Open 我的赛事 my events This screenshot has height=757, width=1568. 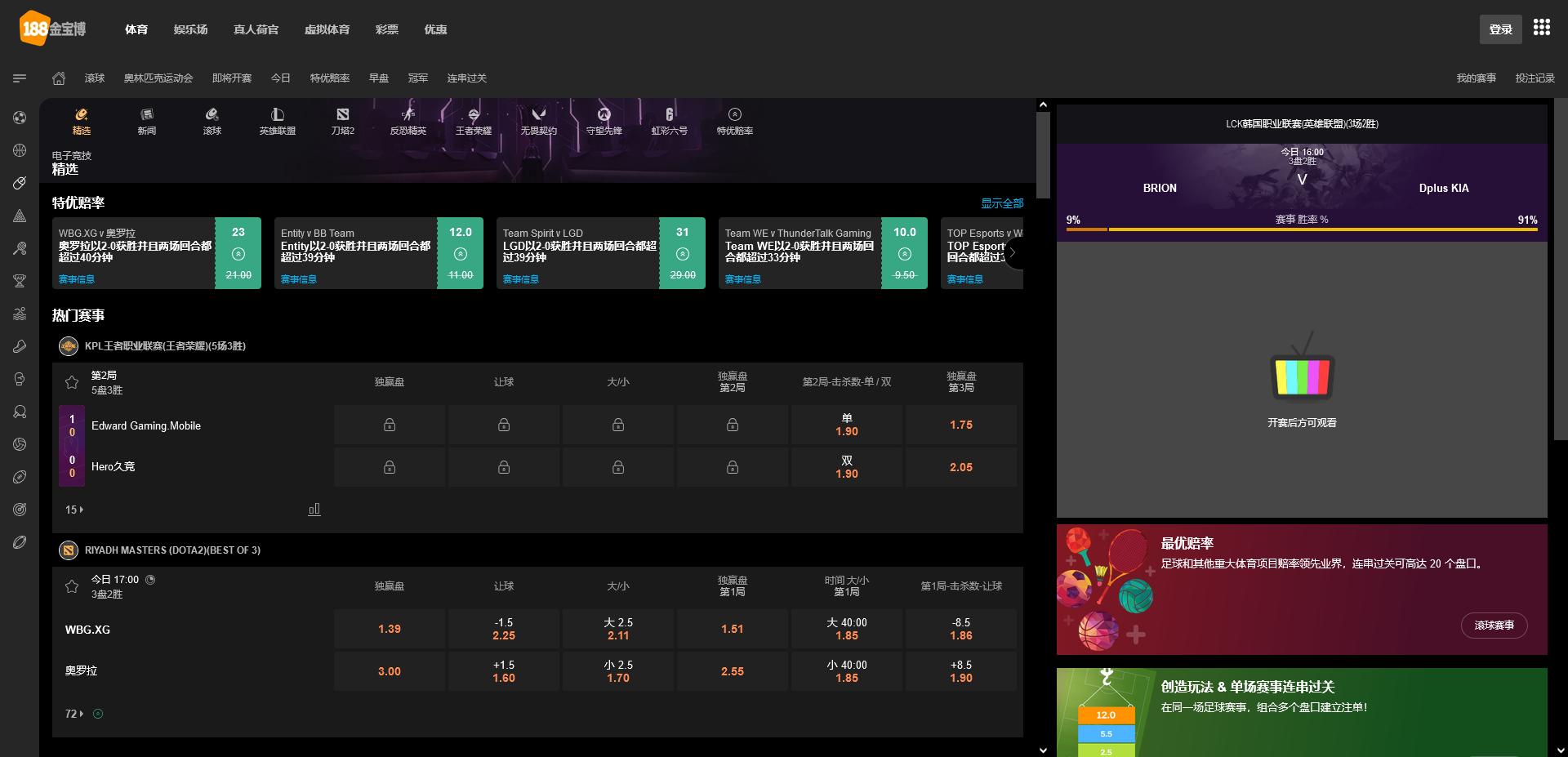1477,78
